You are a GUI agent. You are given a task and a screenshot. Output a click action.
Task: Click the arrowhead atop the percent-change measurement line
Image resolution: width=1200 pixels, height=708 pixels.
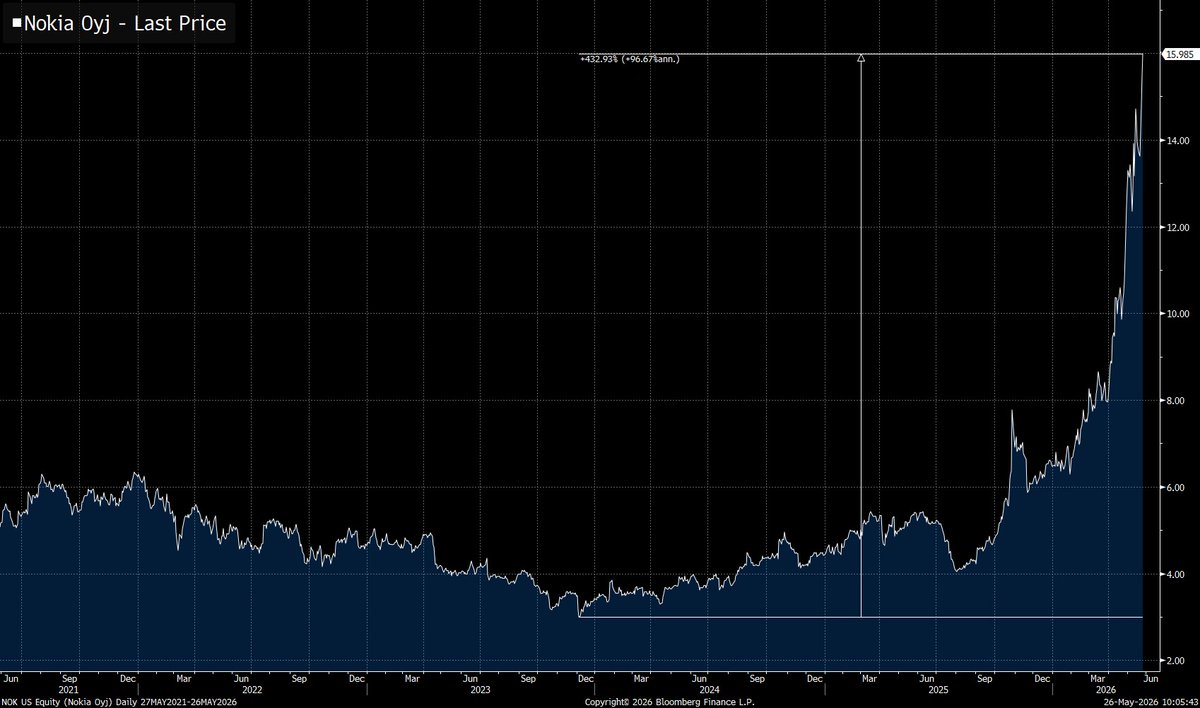(x=861, y=59)
